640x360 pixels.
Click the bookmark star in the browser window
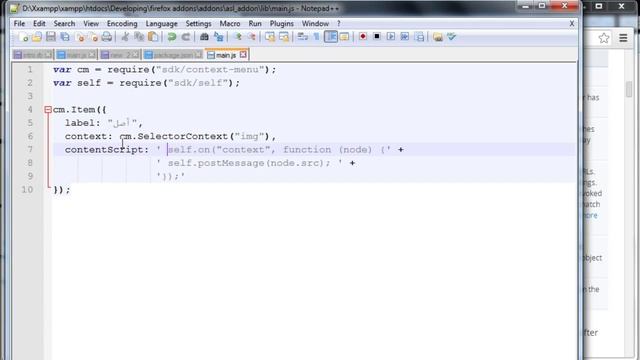[604, 38]
